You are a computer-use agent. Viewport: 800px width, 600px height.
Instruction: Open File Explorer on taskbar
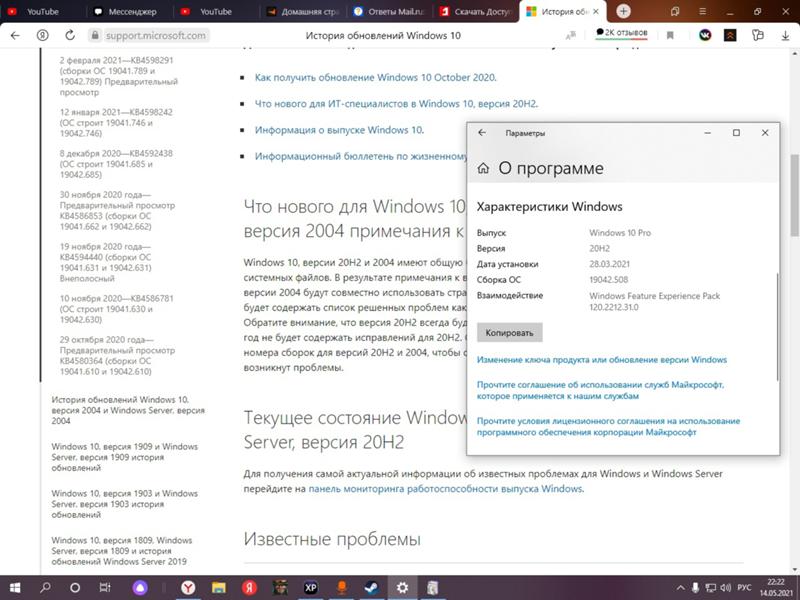(218, 587)
